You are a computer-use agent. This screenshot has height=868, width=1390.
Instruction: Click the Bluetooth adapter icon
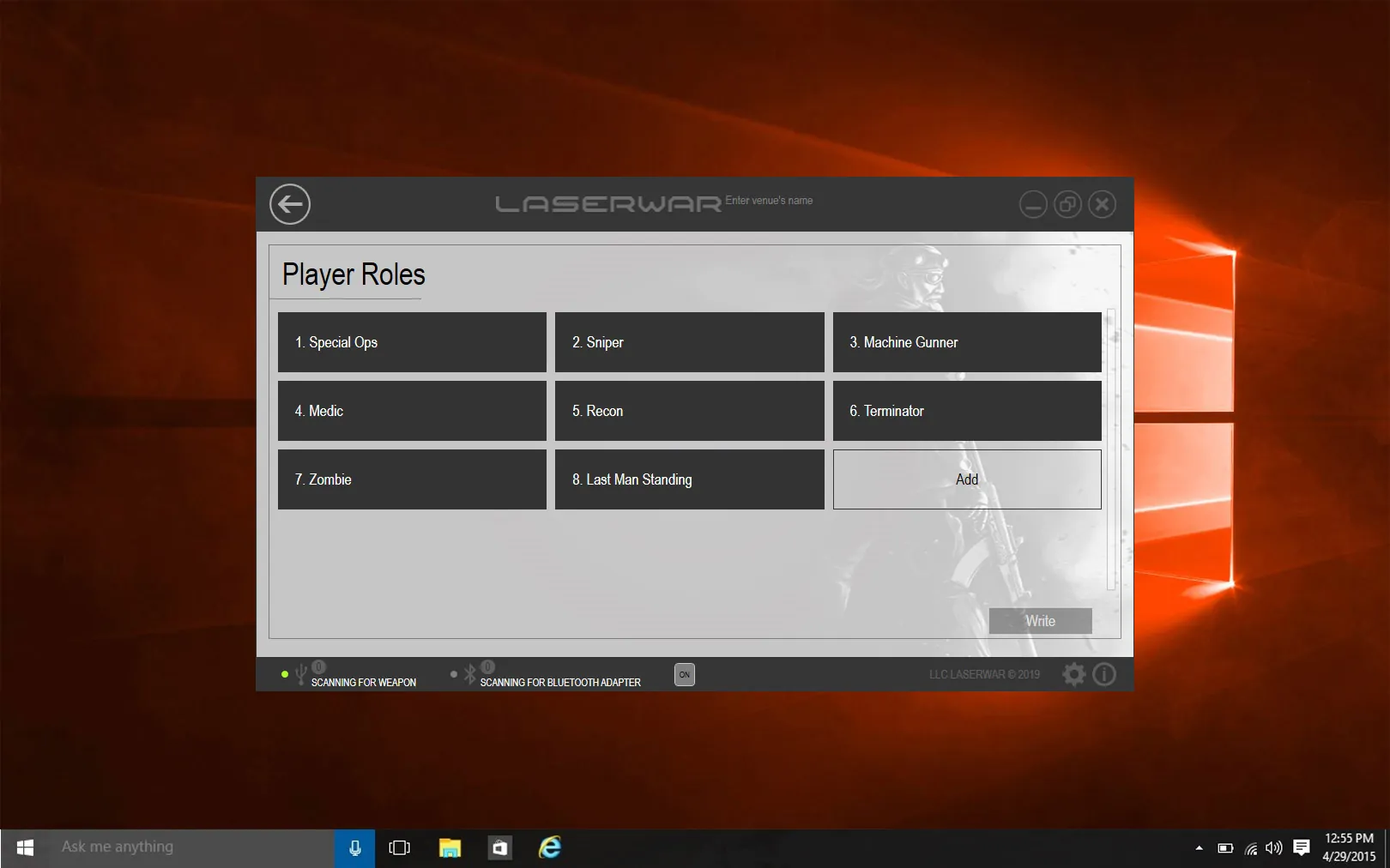[x=469, y=674]
